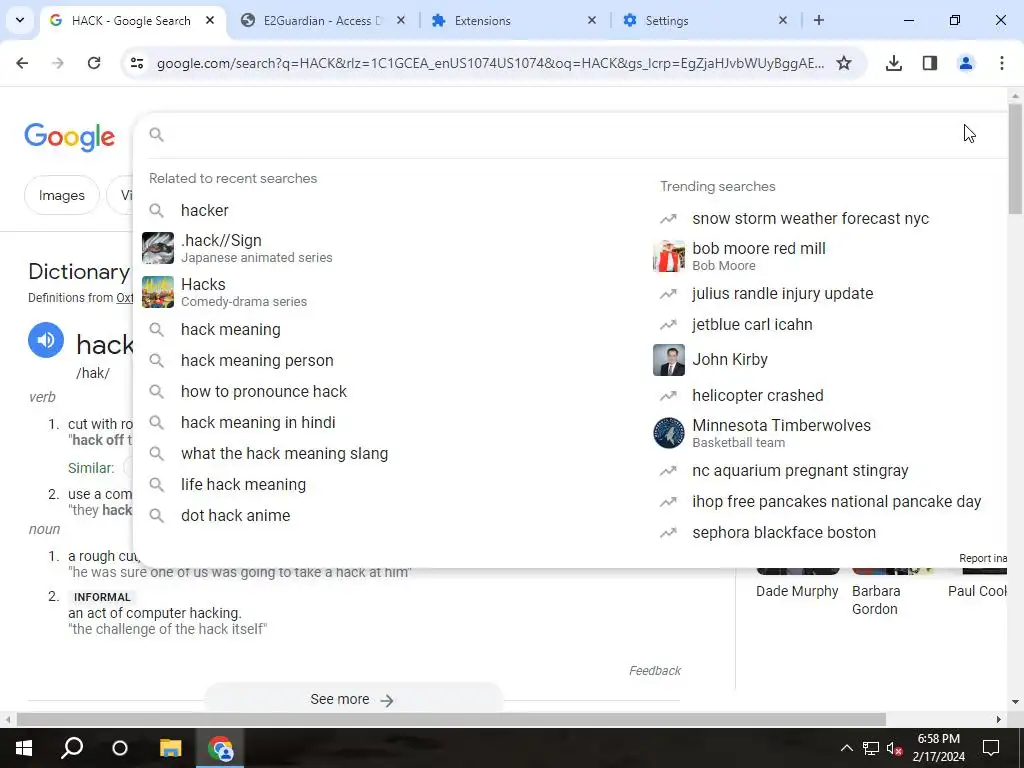Click the 'Report inappropriate' link
The height and width of the screenshot is (768, 1024).
tap(983, 558)
